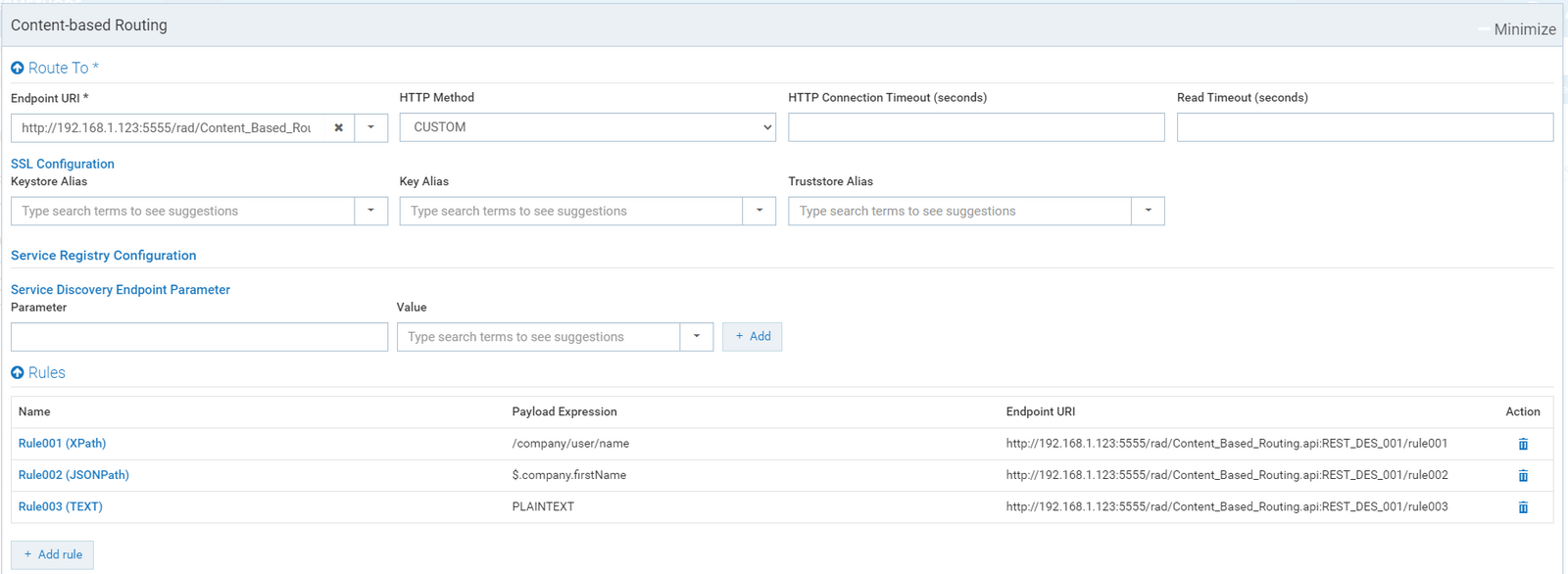
Task: Clear the Endpoint URI value with X icon
Action: pos(338,128)
